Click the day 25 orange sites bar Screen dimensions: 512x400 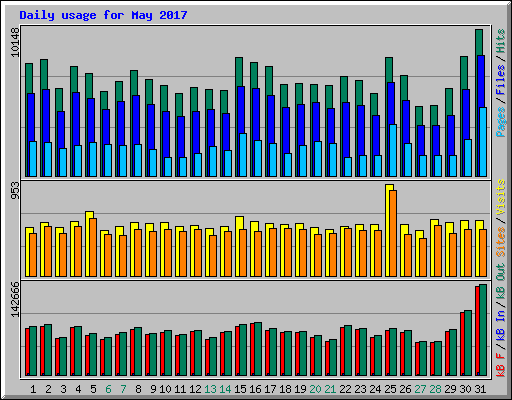point(393,233)
